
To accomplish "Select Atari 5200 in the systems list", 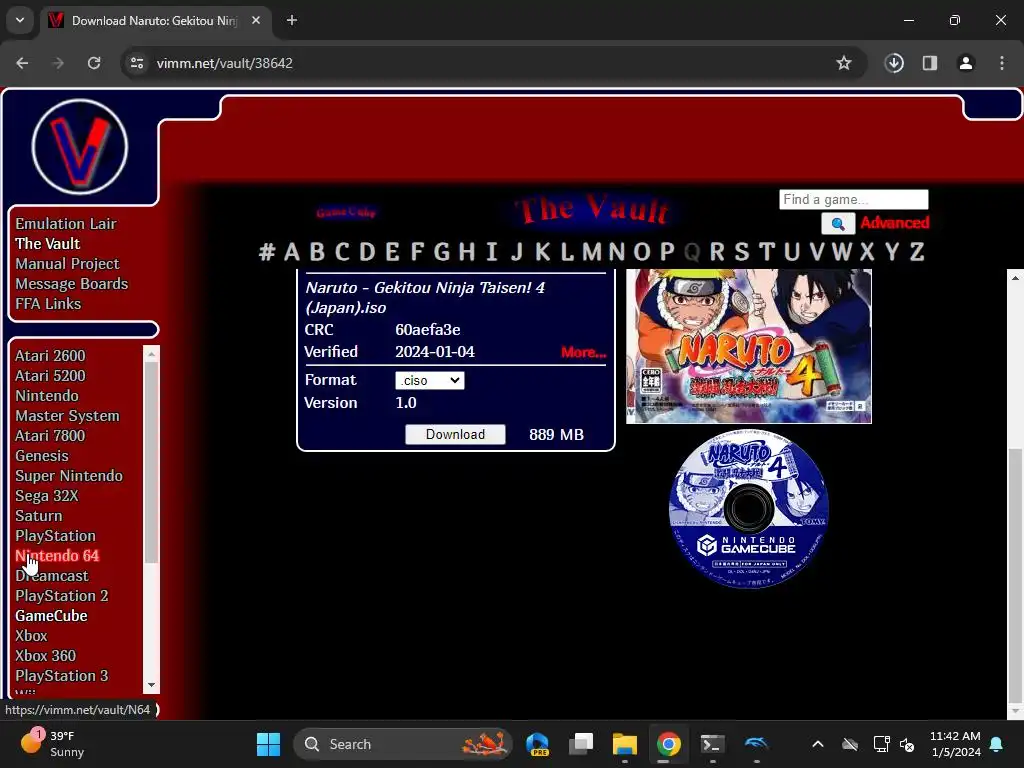I will coord(50,376).
